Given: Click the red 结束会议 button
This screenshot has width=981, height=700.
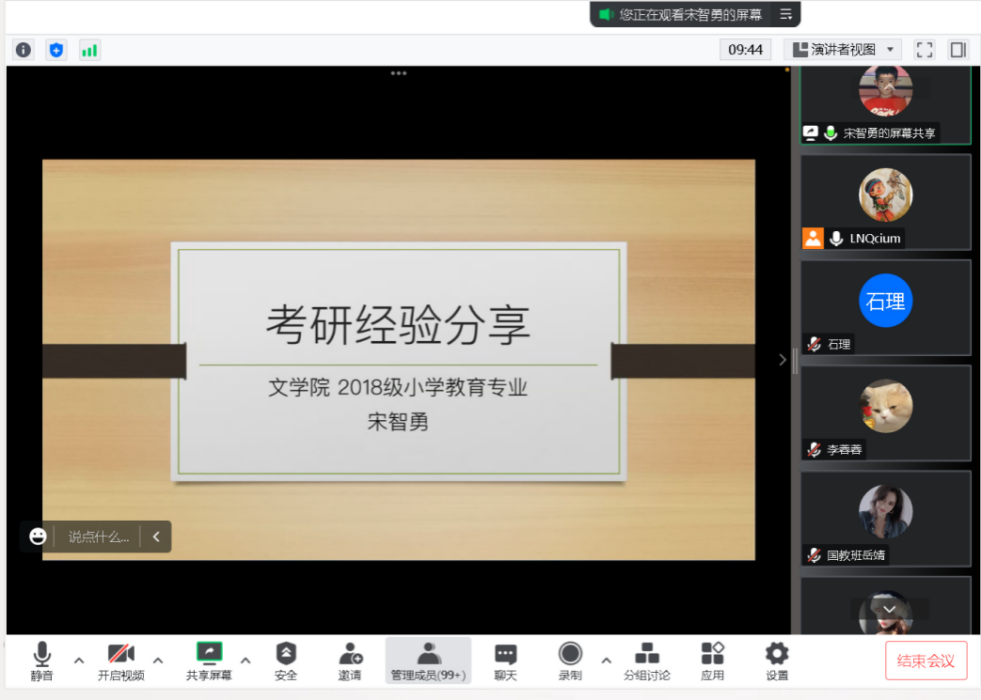Looking at the screenshot, I should click(926, 661).
